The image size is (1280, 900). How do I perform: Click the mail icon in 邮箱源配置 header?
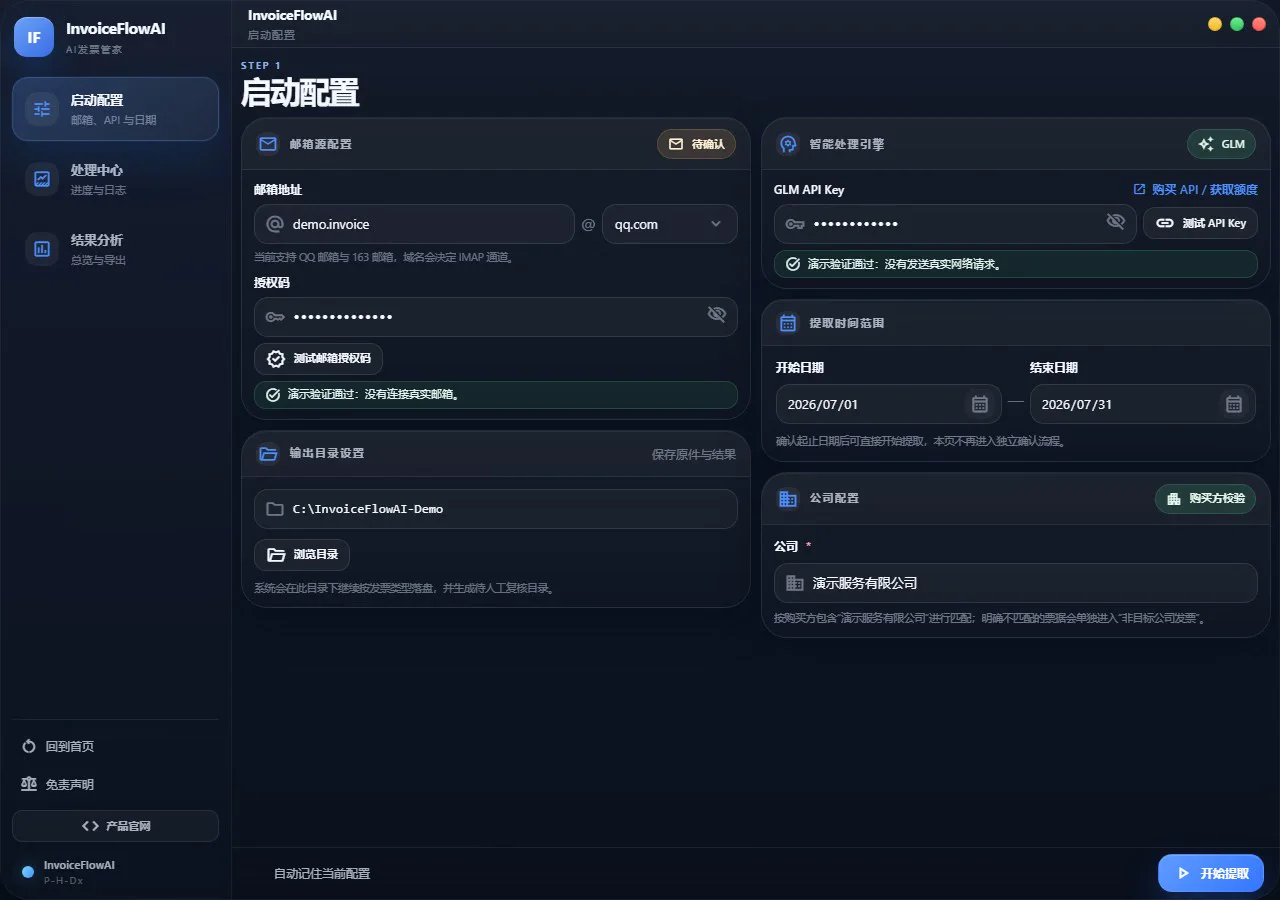pyautogui.click(x=268, y=144)
